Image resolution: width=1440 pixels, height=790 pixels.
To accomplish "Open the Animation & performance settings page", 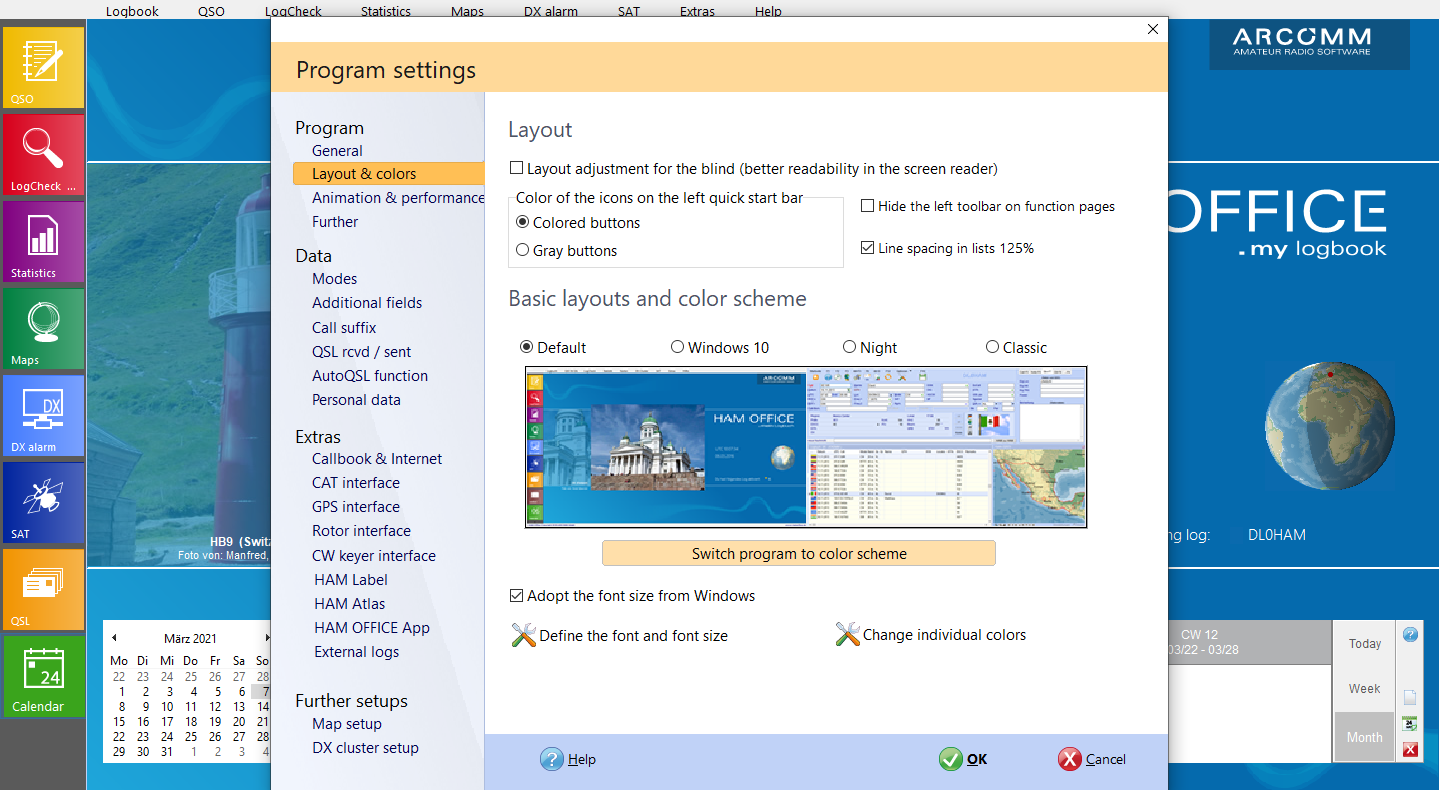I will tap(398, 198).
